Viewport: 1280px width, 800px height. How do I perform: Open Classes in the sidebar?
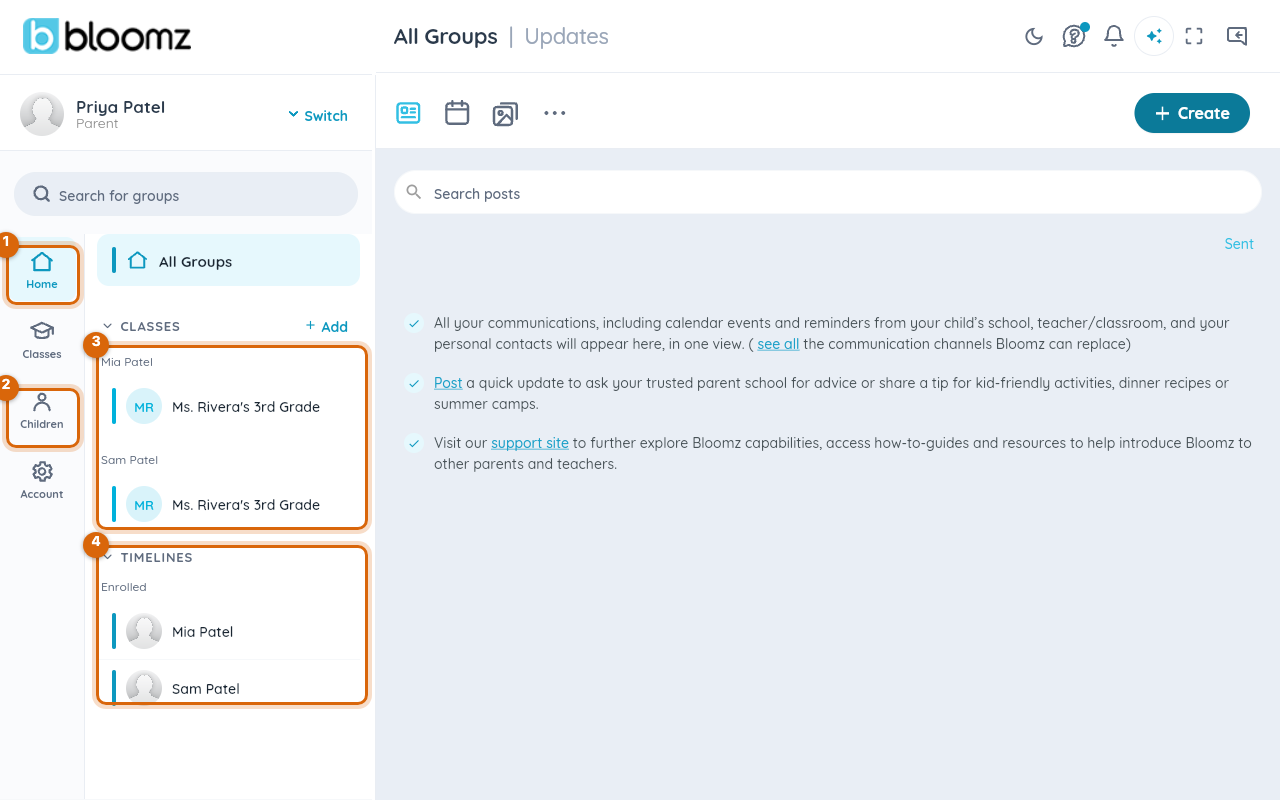[x=42, y=340]
